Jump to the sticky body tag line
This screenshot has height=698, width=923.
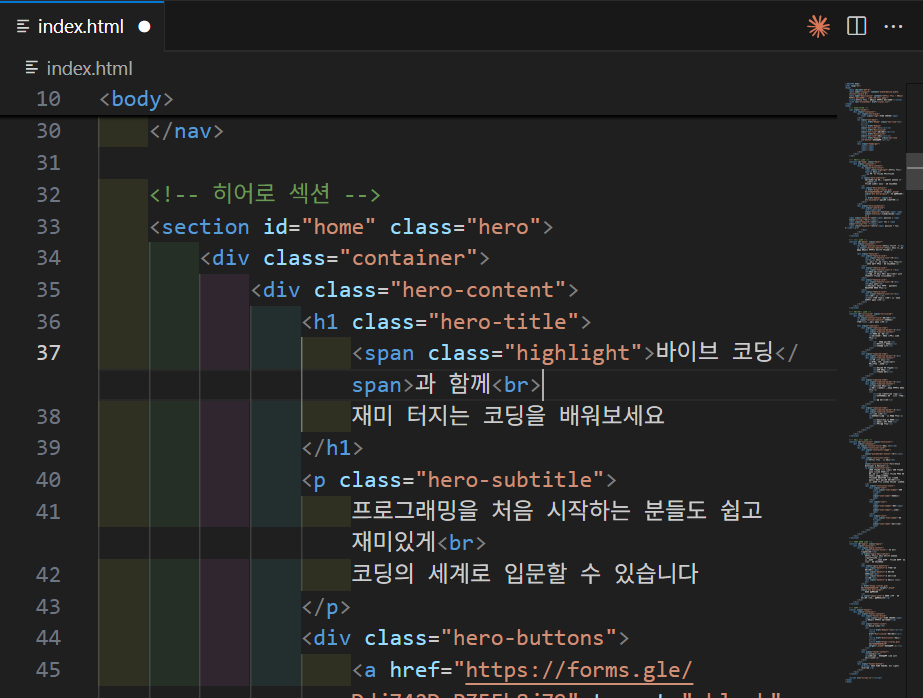tap(142, 99)
